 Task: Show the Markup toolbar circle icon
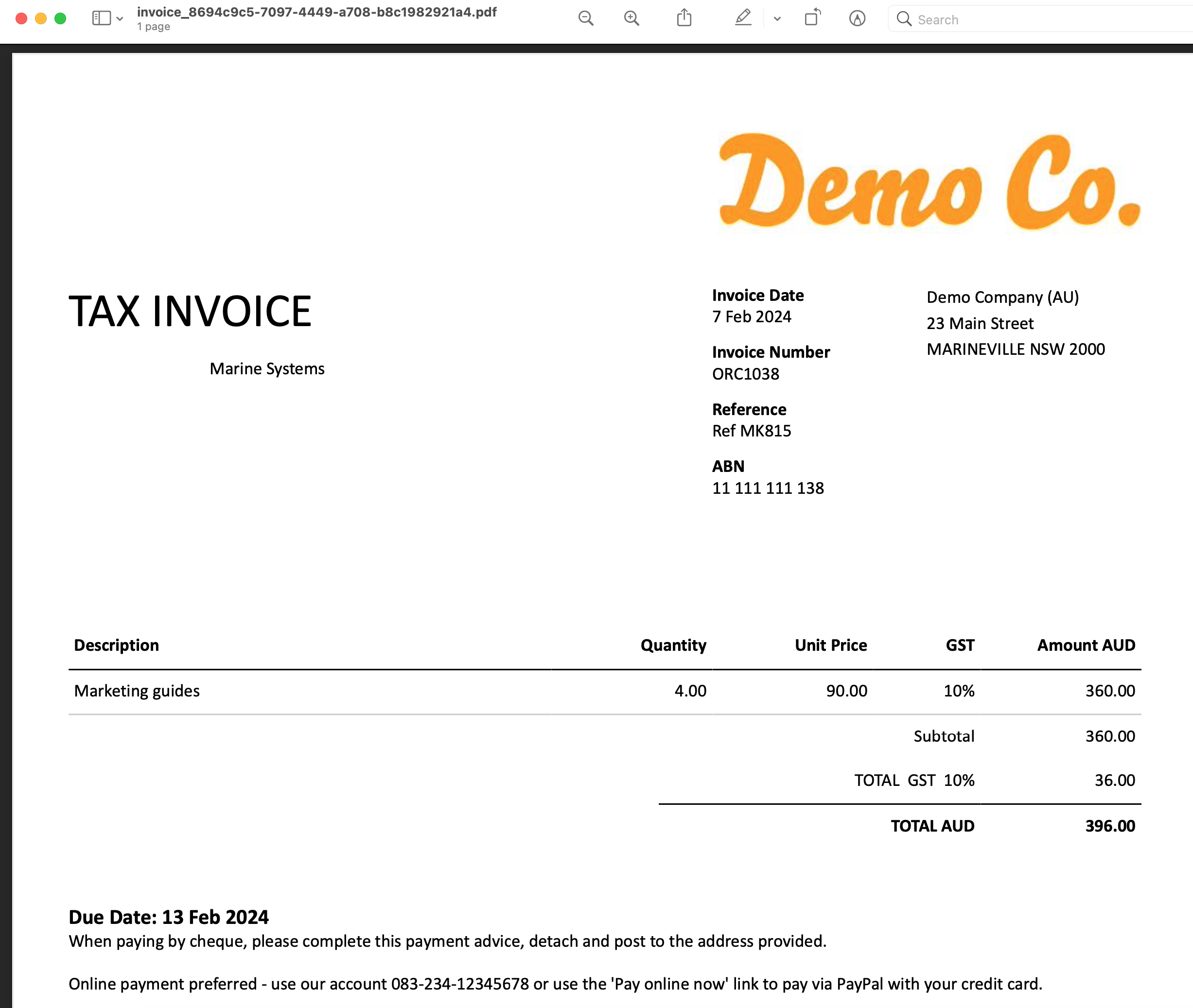pos(857,19)
